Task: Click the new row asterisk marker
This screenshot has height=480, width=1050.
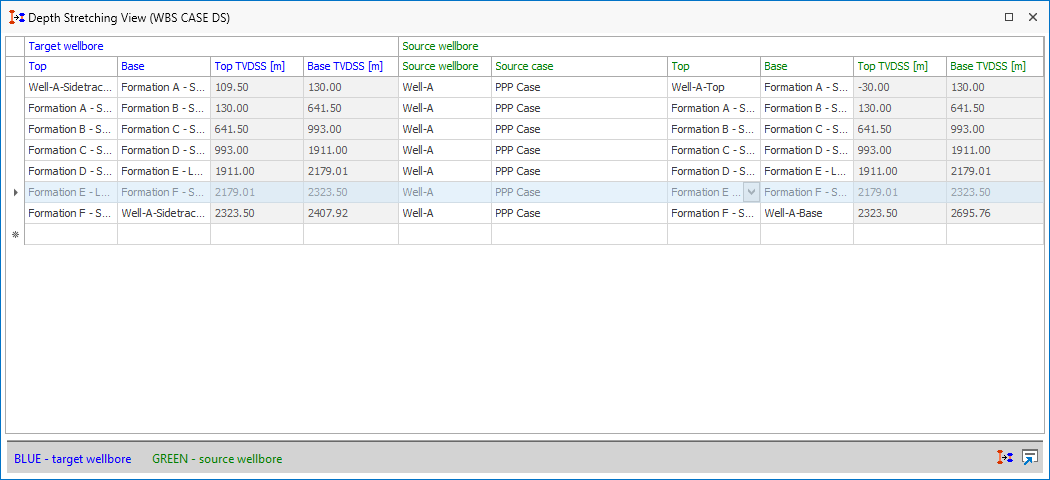Action: [15, 234]
